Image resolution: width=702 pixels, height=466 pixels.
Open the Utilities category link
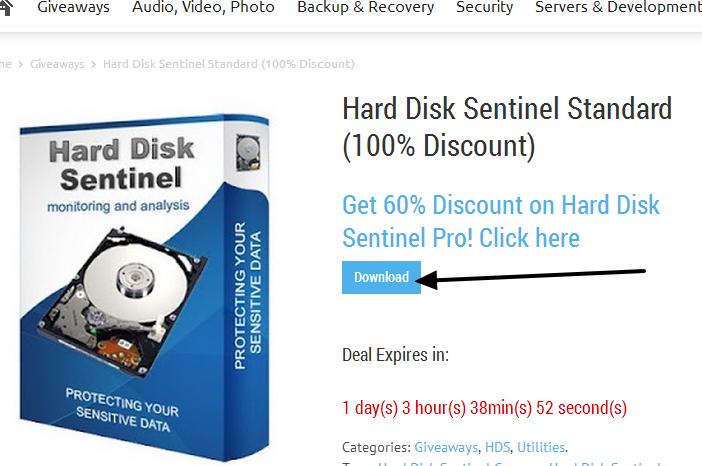pyautogui.click(x=541, y=447)
